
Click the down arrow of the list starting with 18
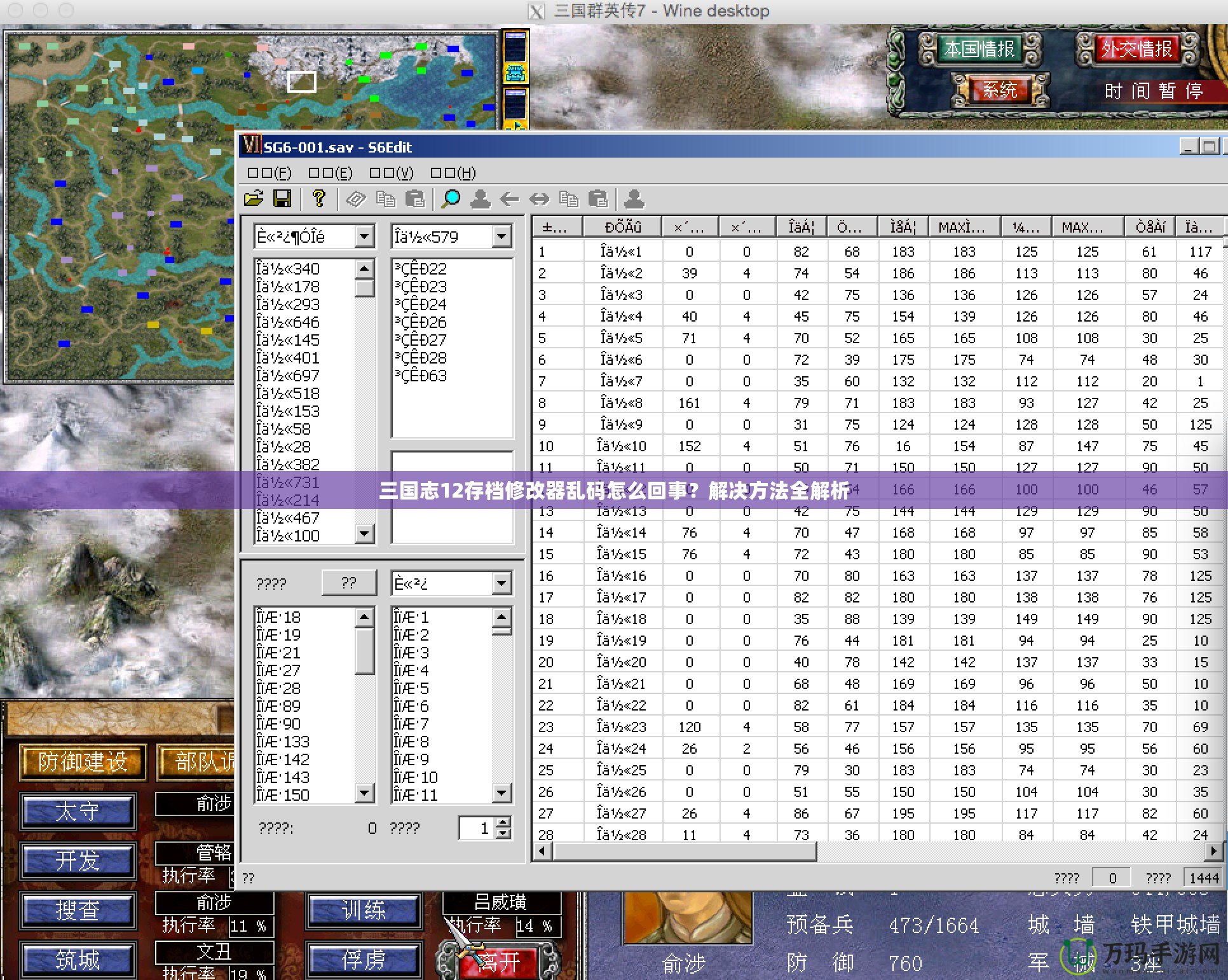click(364, 793)
